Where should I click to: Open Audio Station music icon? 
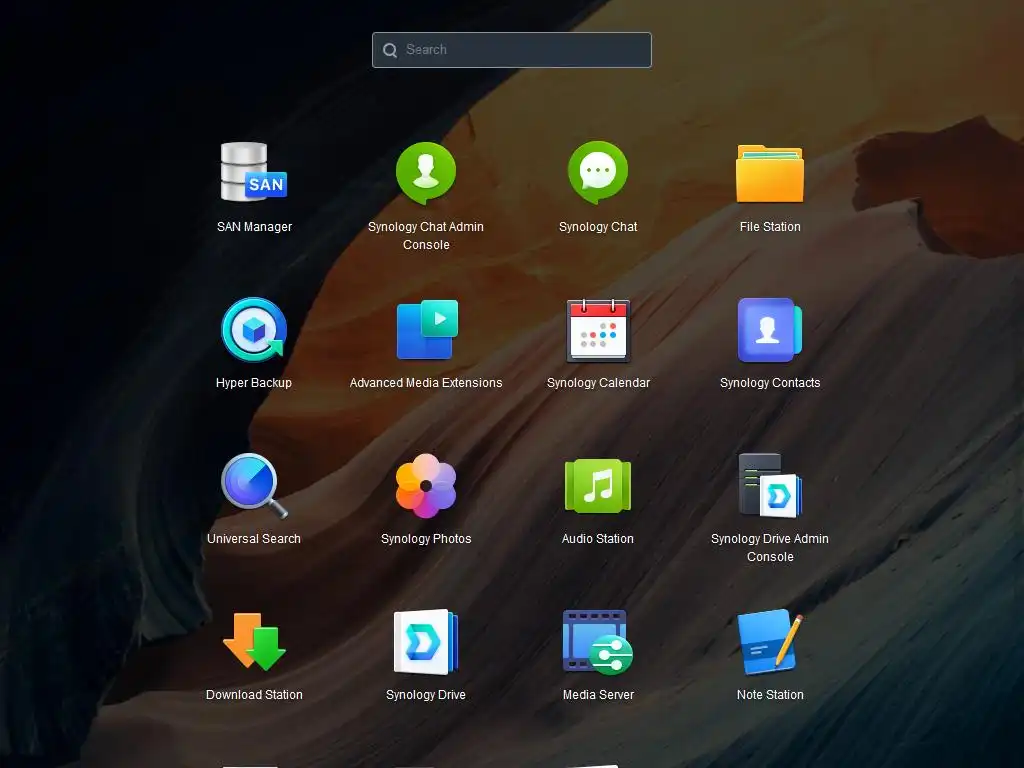598,486
